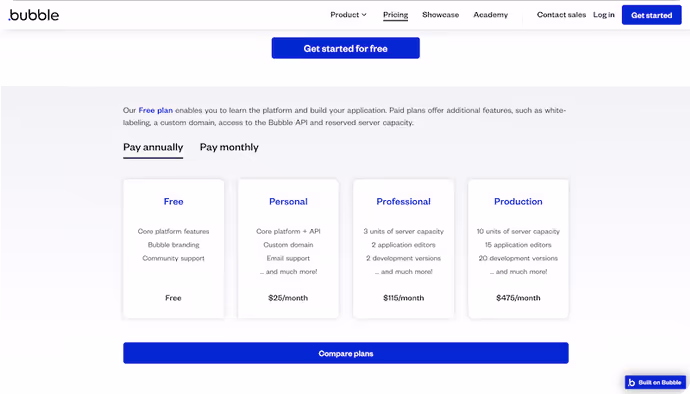Select the Pay annually tab
Viewport: 690px width, 394px height.
[153, 147]
